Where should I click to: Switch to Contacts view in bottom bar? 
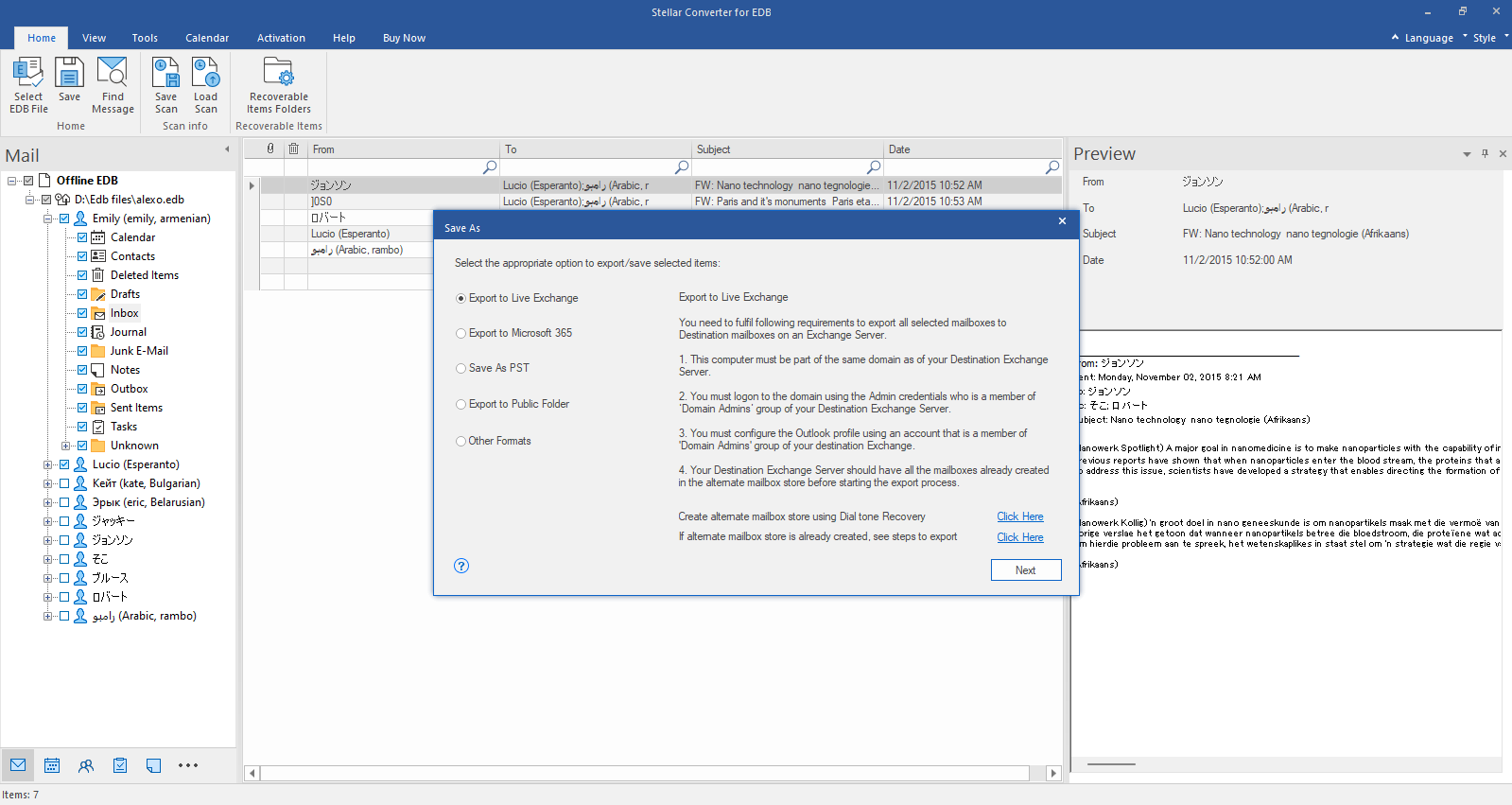86,765
